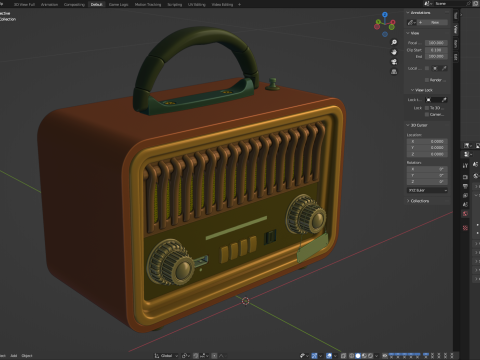Image resolution: width=480 pixels, height=360 pixels.
Task: Click the annotation pencil icon
Action: 411,22
